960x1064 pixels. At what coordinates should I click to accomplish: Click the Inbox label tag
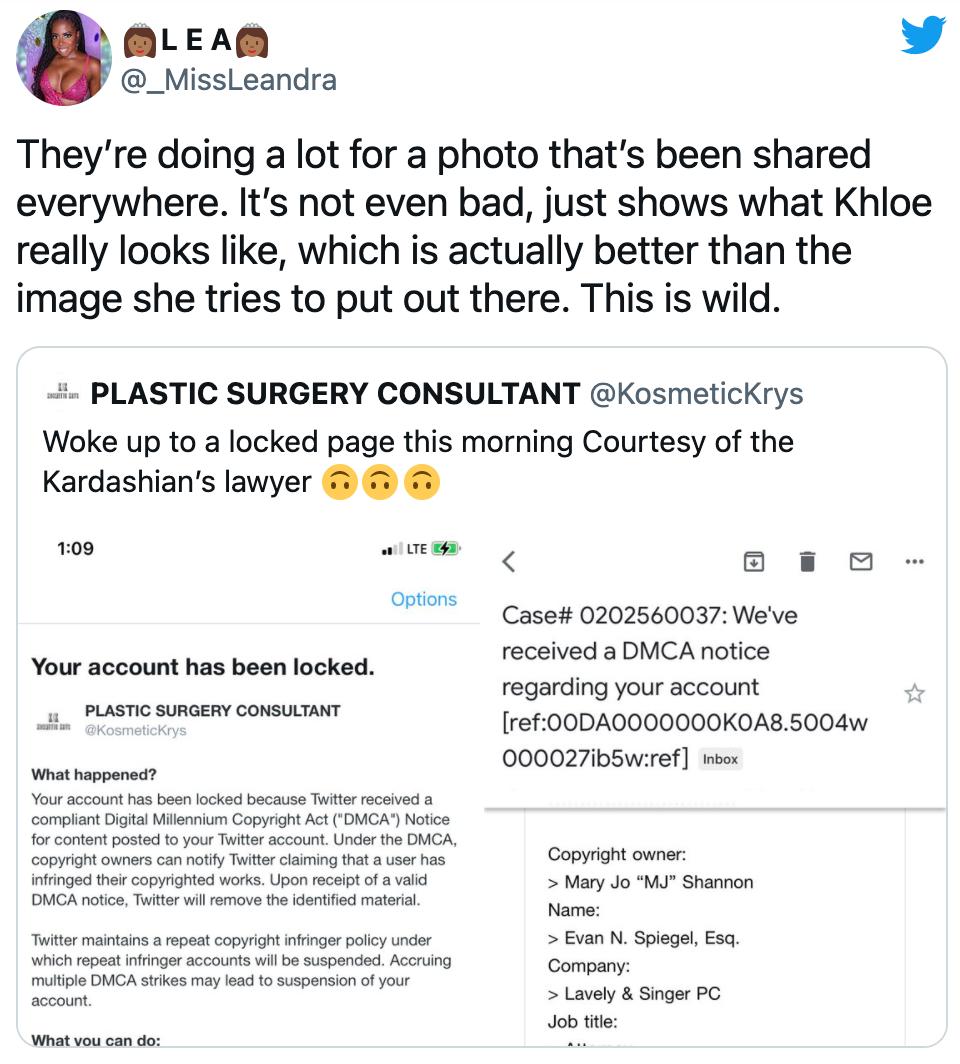[x=720, y=759]
